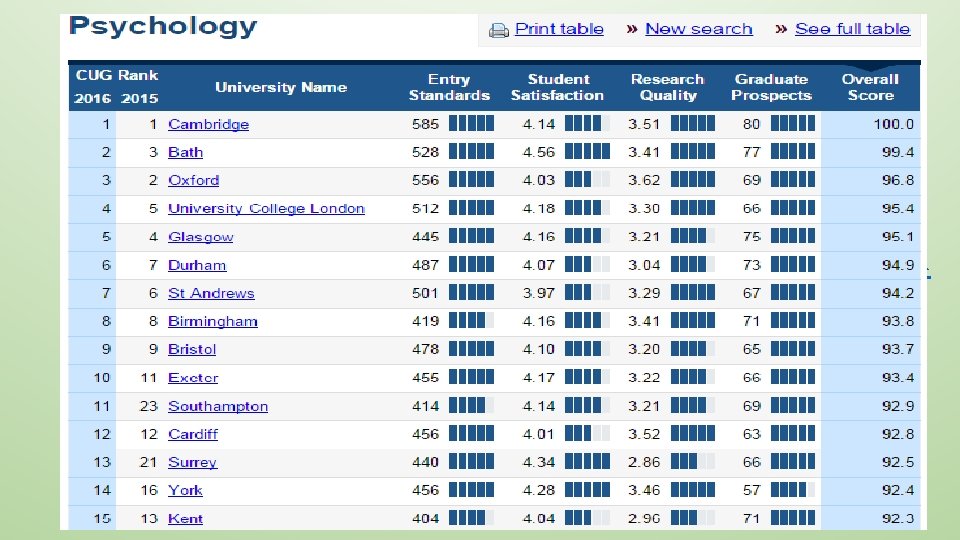Click Exeter's student satisfaction value 4.17
This screenshot has width=960, height=540.
(539, 378)
